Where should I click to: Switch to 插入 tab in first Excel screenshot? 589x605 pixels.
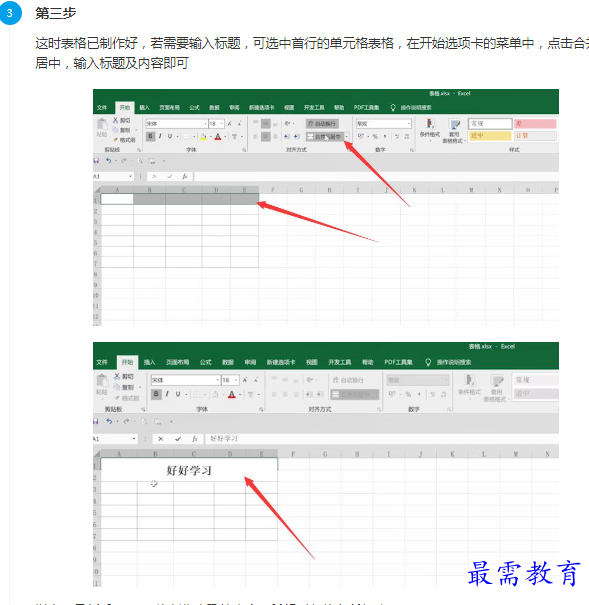click(x=145, y=108)
